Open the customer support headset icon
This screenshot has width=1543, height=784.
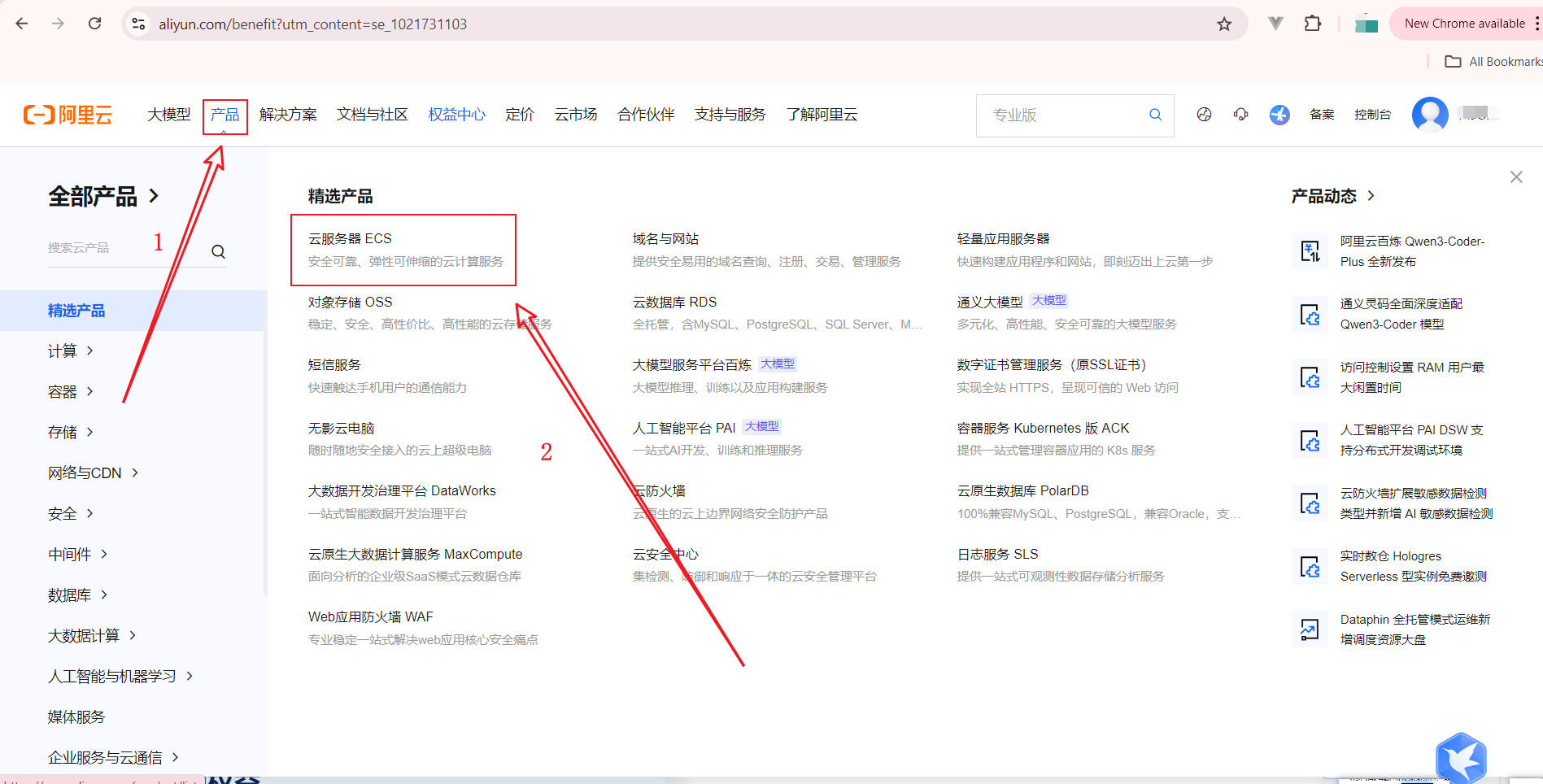tap(1240, 115)
